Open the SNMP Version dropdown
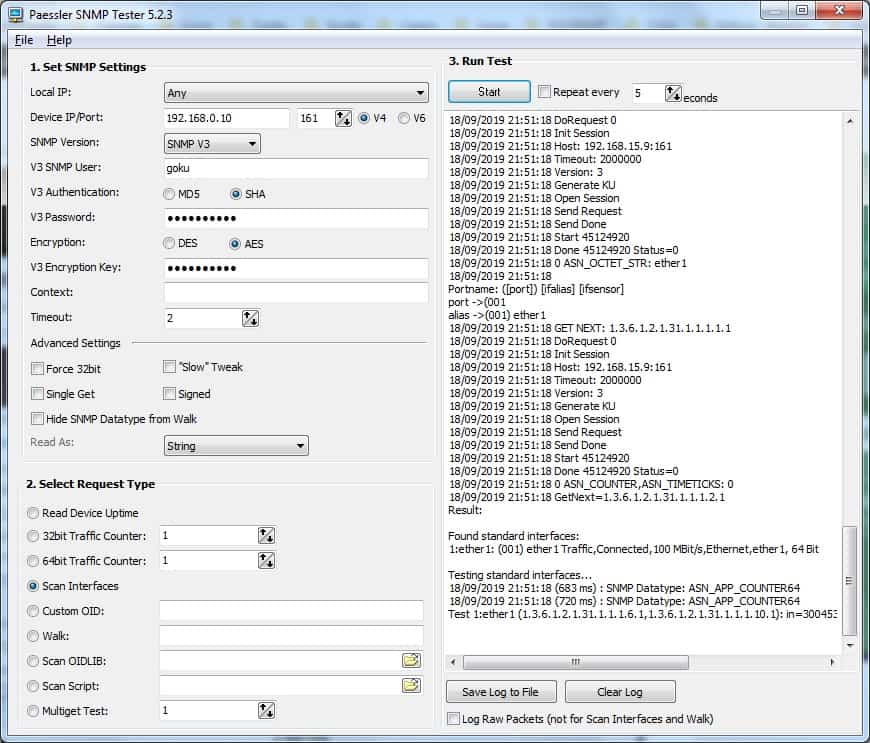 click(212, 144)
